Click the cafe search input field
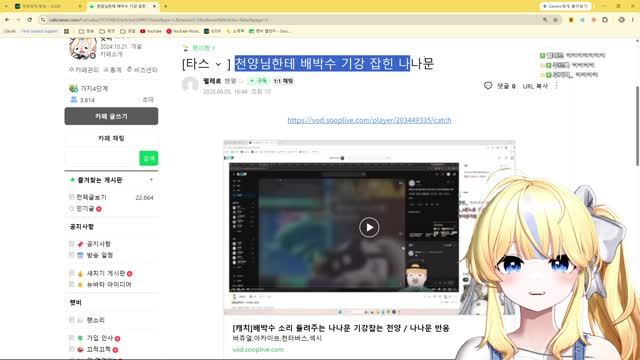The height and width of the screenshot is (360, 640). 102,158
